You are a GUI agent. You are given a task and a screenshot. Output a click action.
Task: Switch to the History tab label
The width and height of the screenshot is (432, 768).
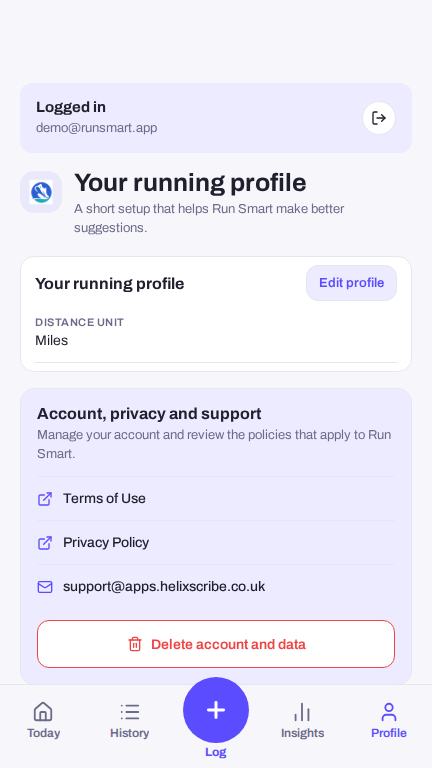tap(130, 733)
